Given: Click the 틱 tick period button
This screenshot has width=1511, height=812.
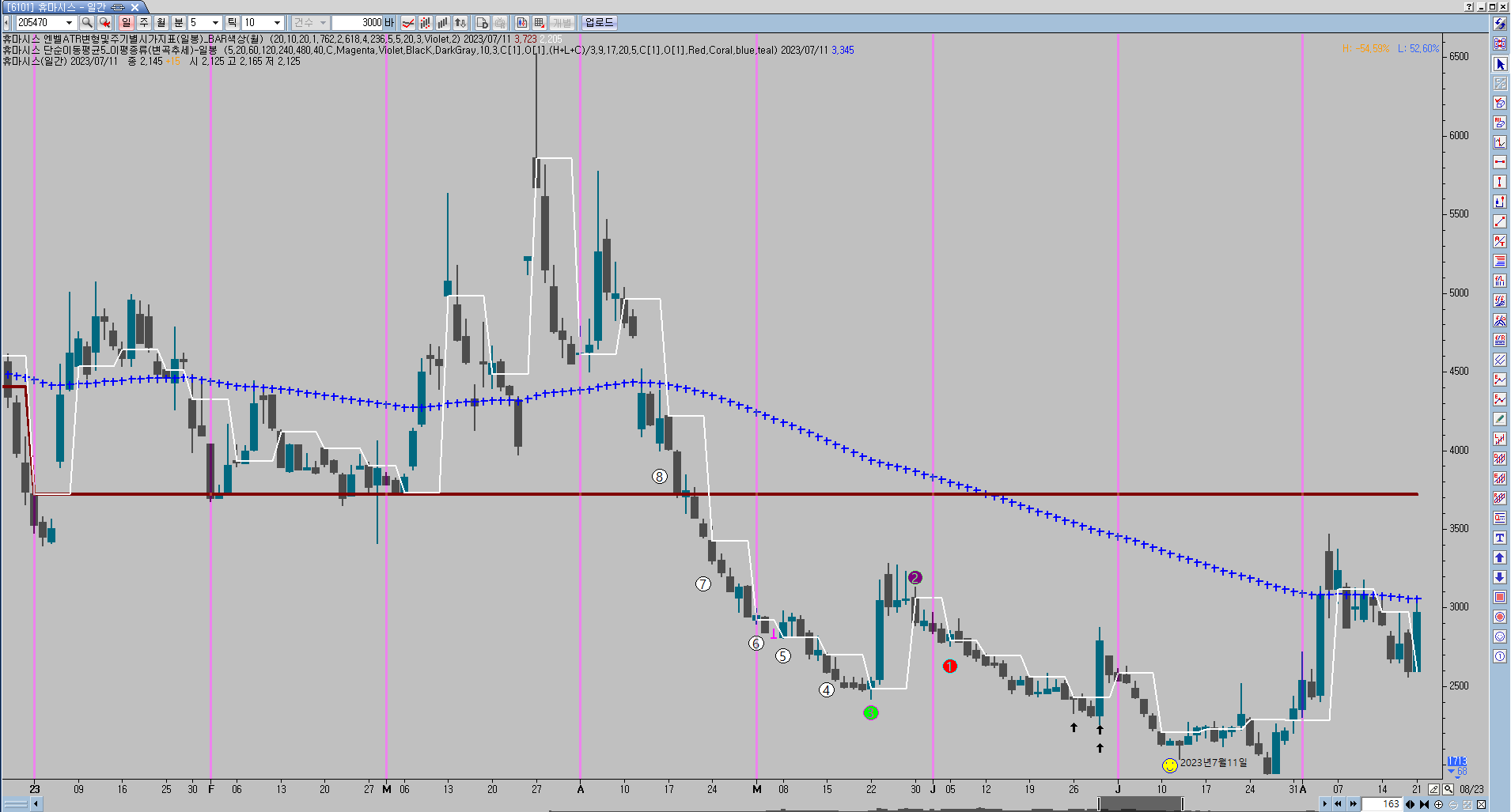Looking at the screenshot, I should [x=233, y=23].
